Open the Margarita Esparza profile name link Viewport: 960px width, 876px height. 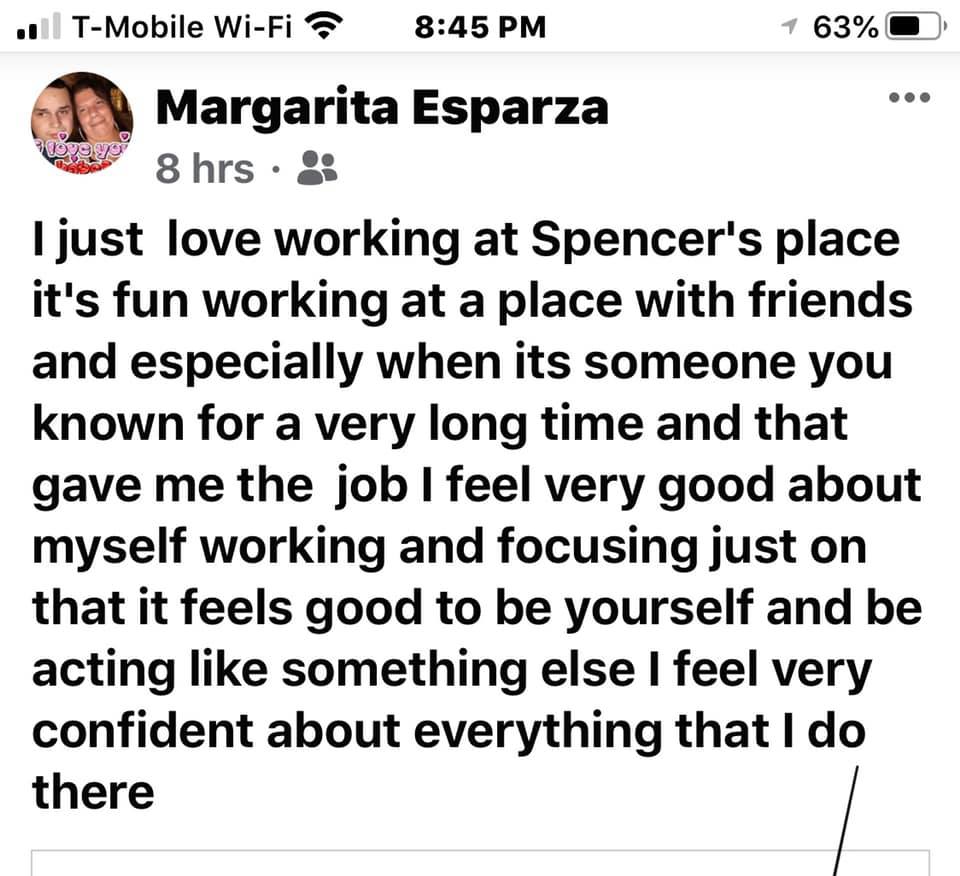(382, 108)
